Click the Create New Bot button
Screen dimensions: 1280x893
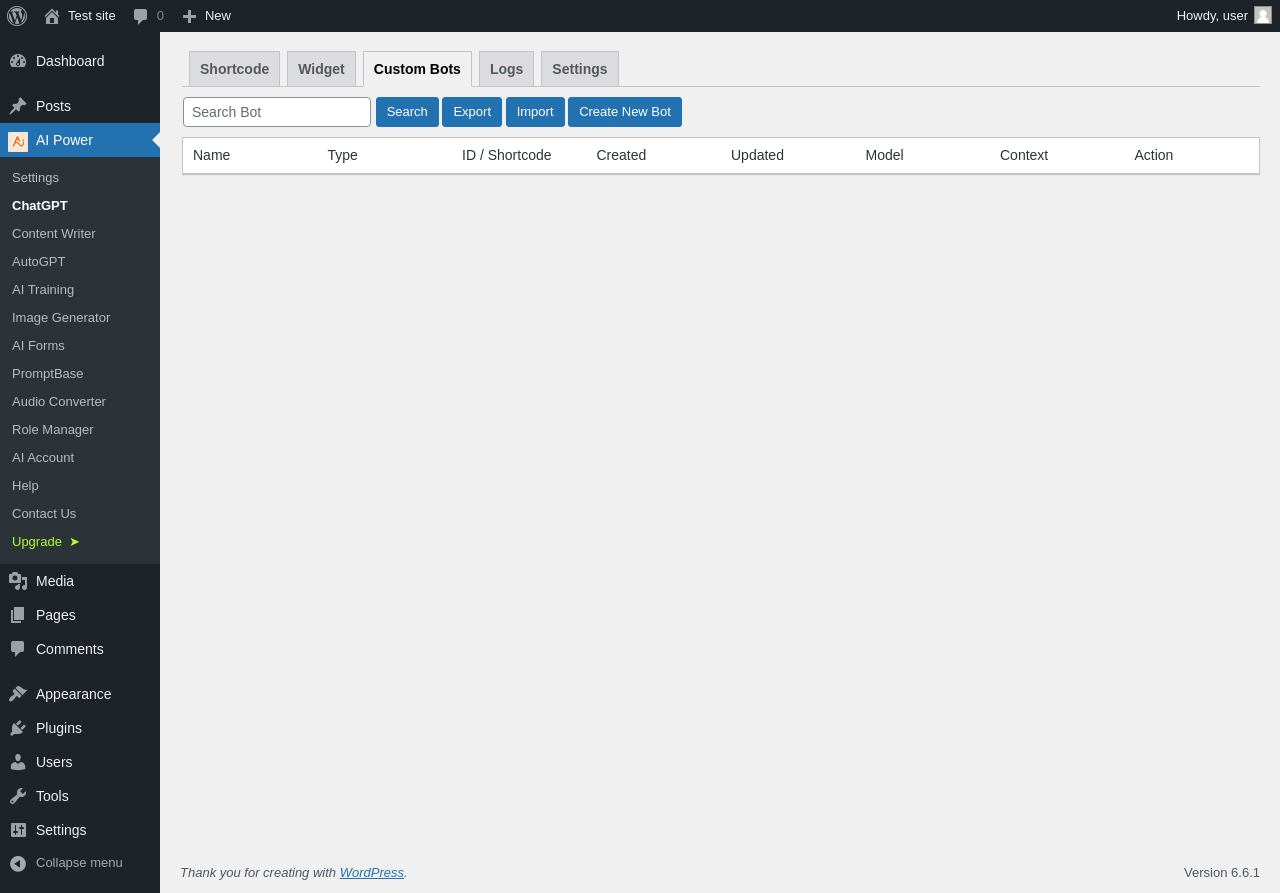click(625, 112)
